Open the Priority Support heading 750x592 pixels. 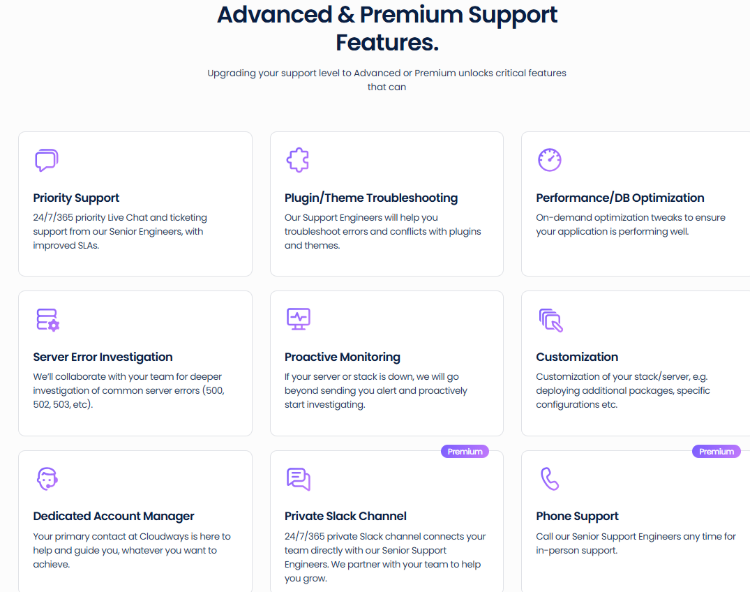76,198
